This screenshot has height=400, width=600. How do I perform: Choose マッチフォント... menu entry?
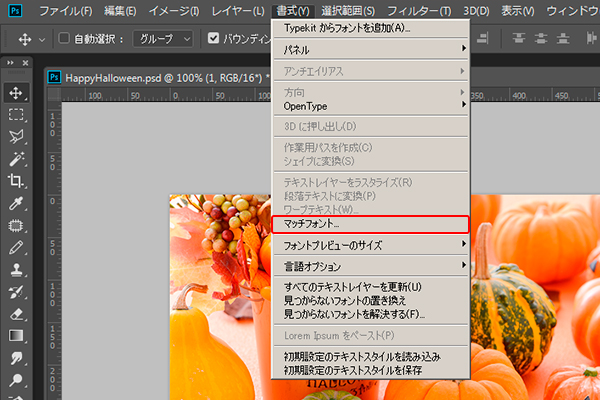(x=370, y=224)
